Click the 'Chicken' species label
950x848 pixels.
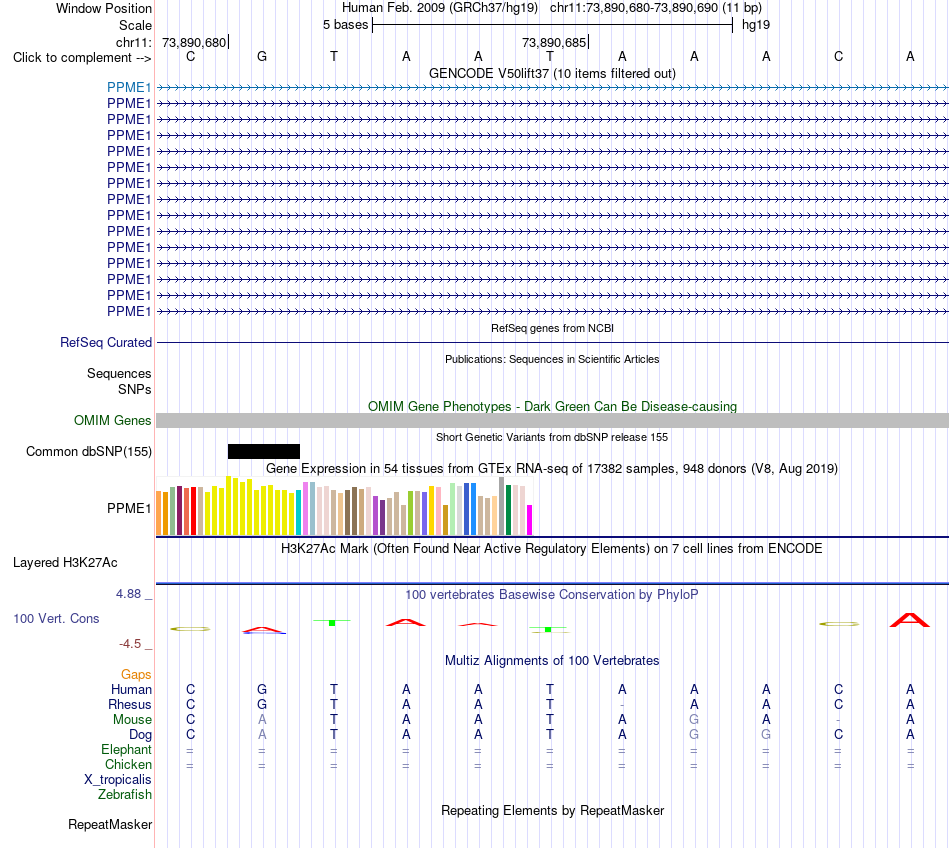click(128, 764)
